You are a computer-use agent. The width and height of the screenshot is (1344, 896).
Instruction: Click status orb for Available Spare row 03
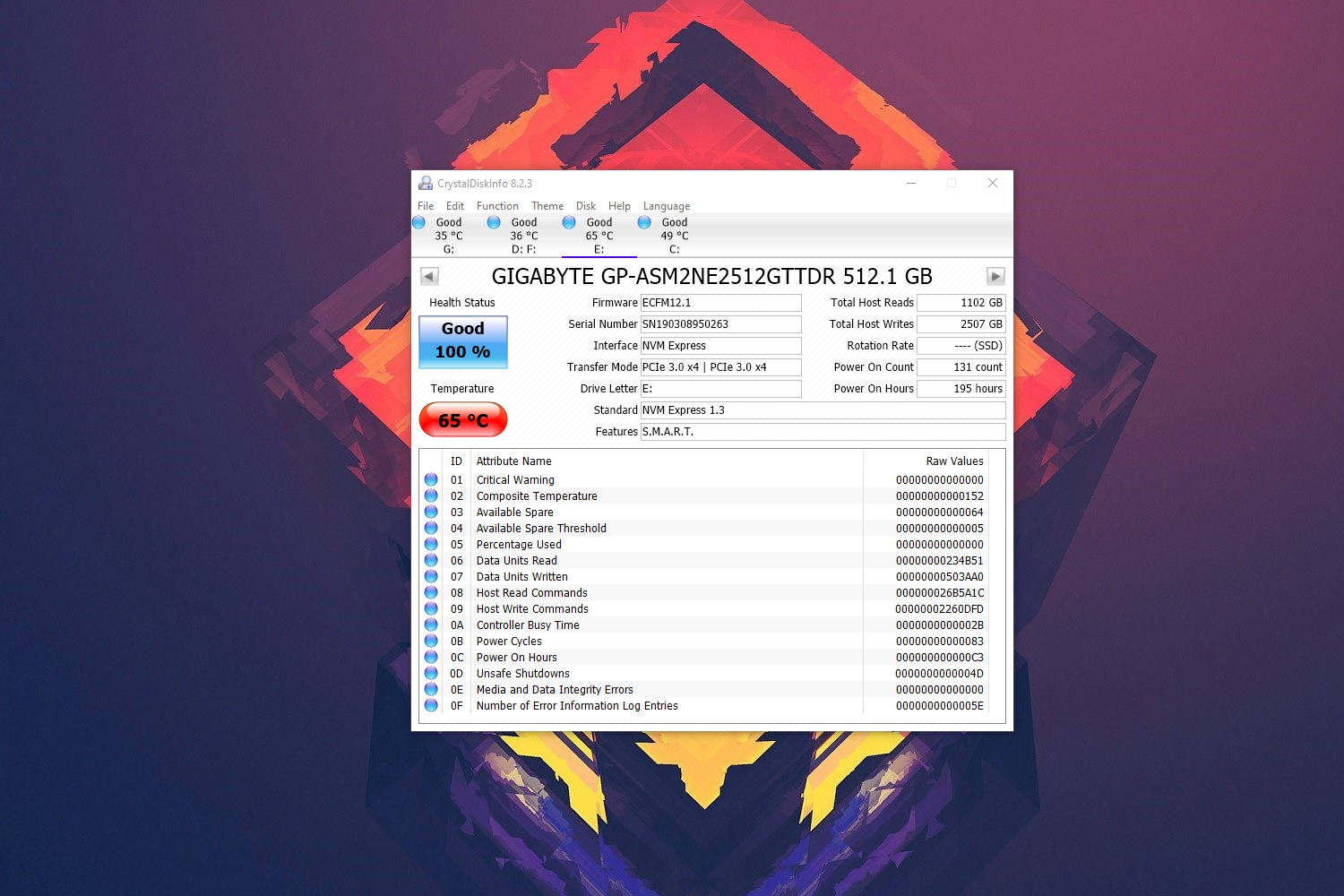click(431, 512)
